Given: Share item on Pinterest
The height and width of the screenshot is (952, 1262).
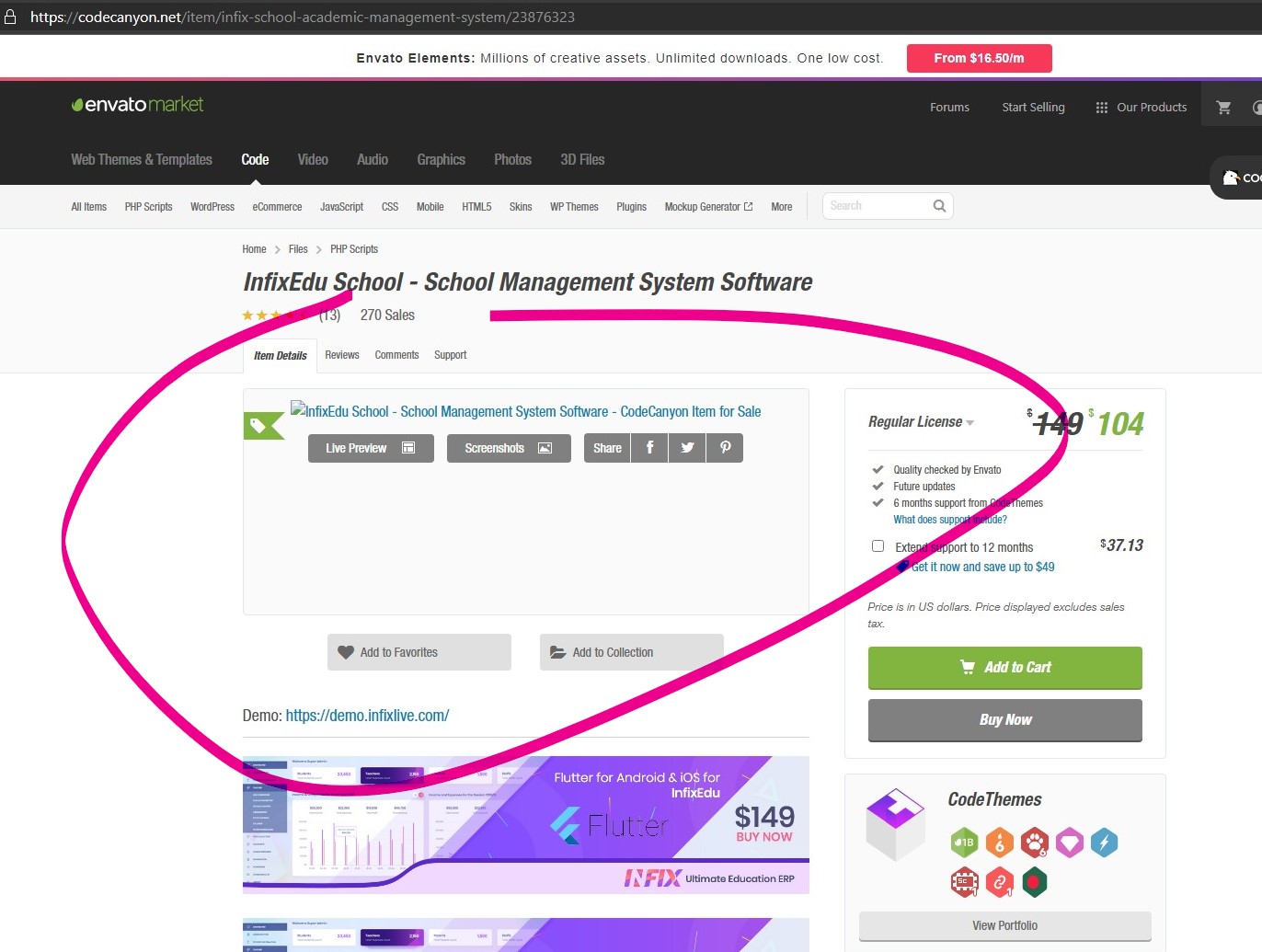Looking at the screenshot, I should 725,448.
